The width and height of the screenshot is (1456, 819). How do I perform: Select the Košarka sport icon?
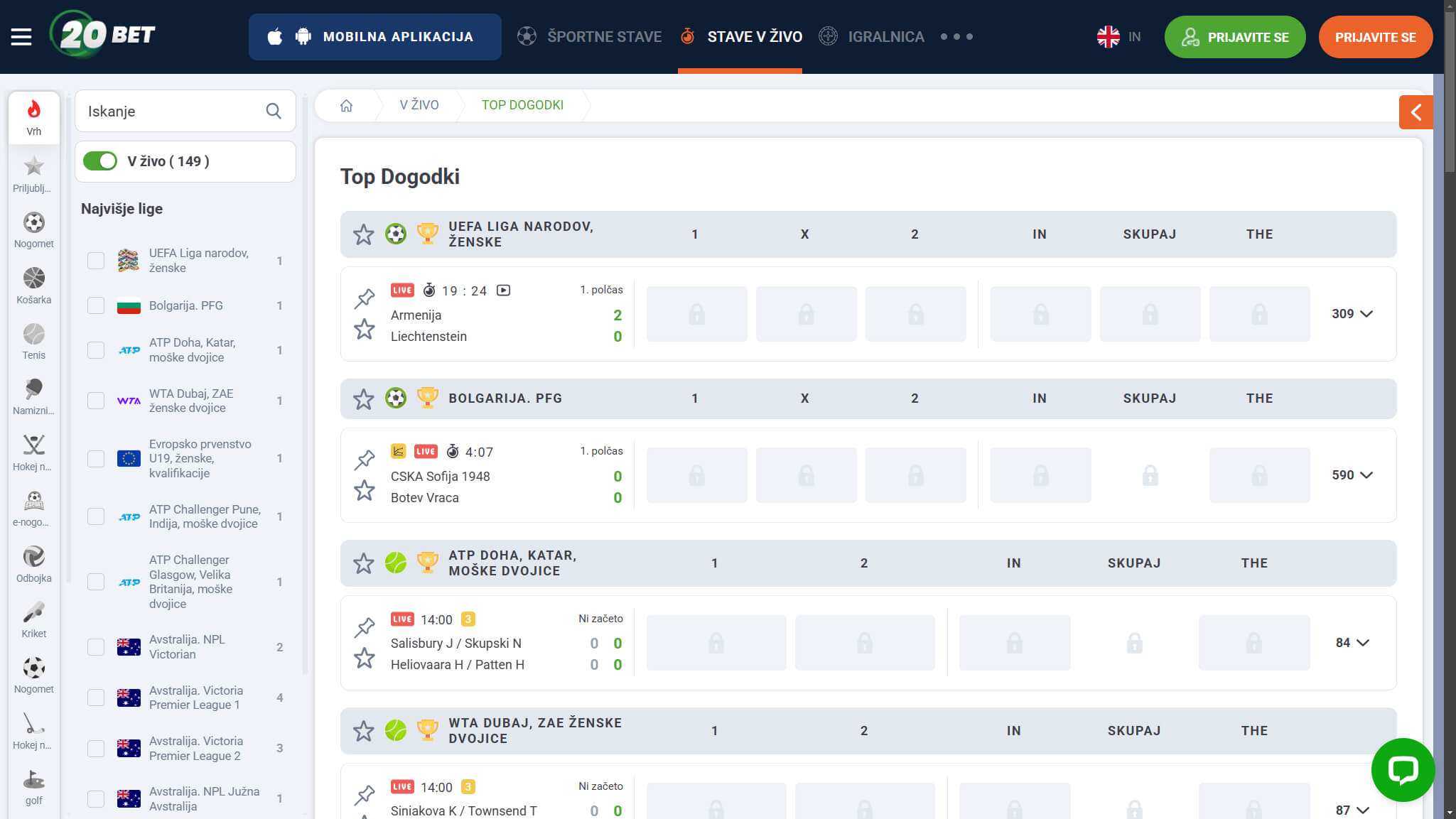tap(34, 286)
